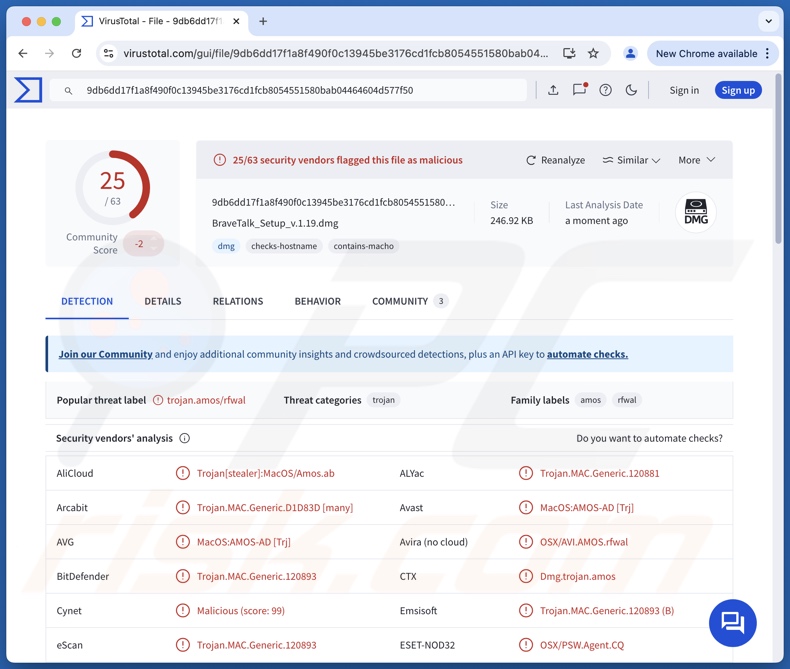Click the contains-macho tag

tap(363, 246)
